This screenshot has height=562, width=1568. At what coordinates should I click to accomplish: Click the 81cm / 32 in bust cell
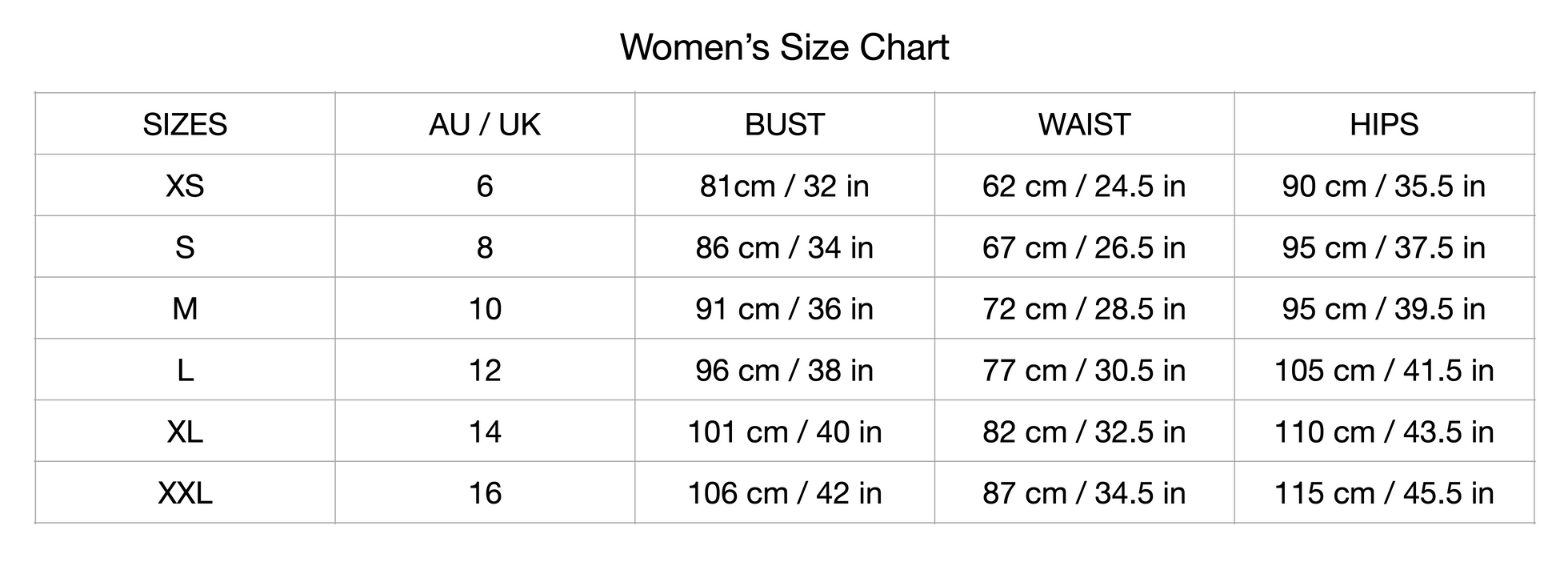(x=784, y=186)
